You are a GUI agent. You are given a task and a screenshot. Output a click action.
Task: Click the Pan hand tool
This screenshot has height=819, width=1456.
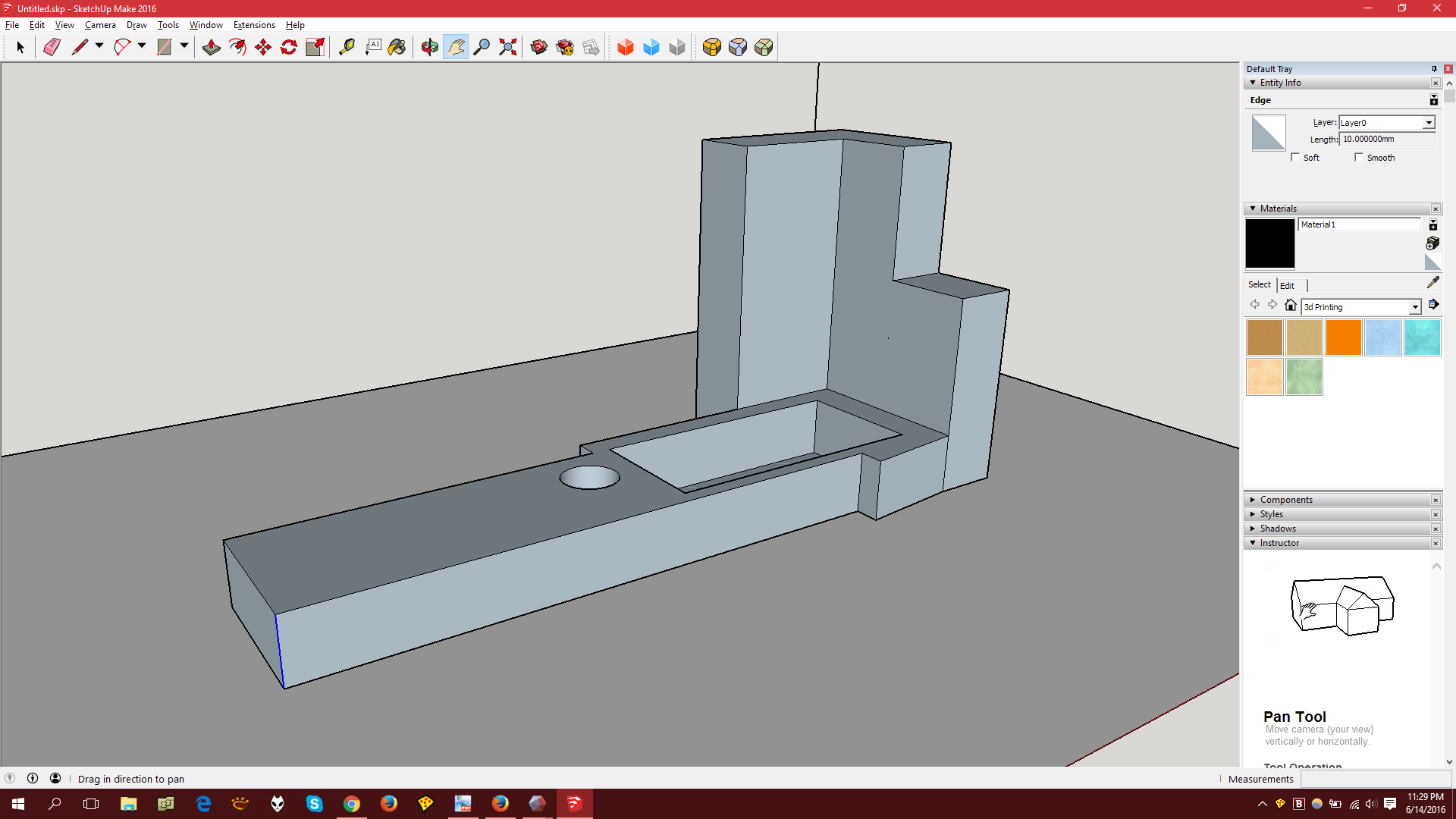pos(456,47)
